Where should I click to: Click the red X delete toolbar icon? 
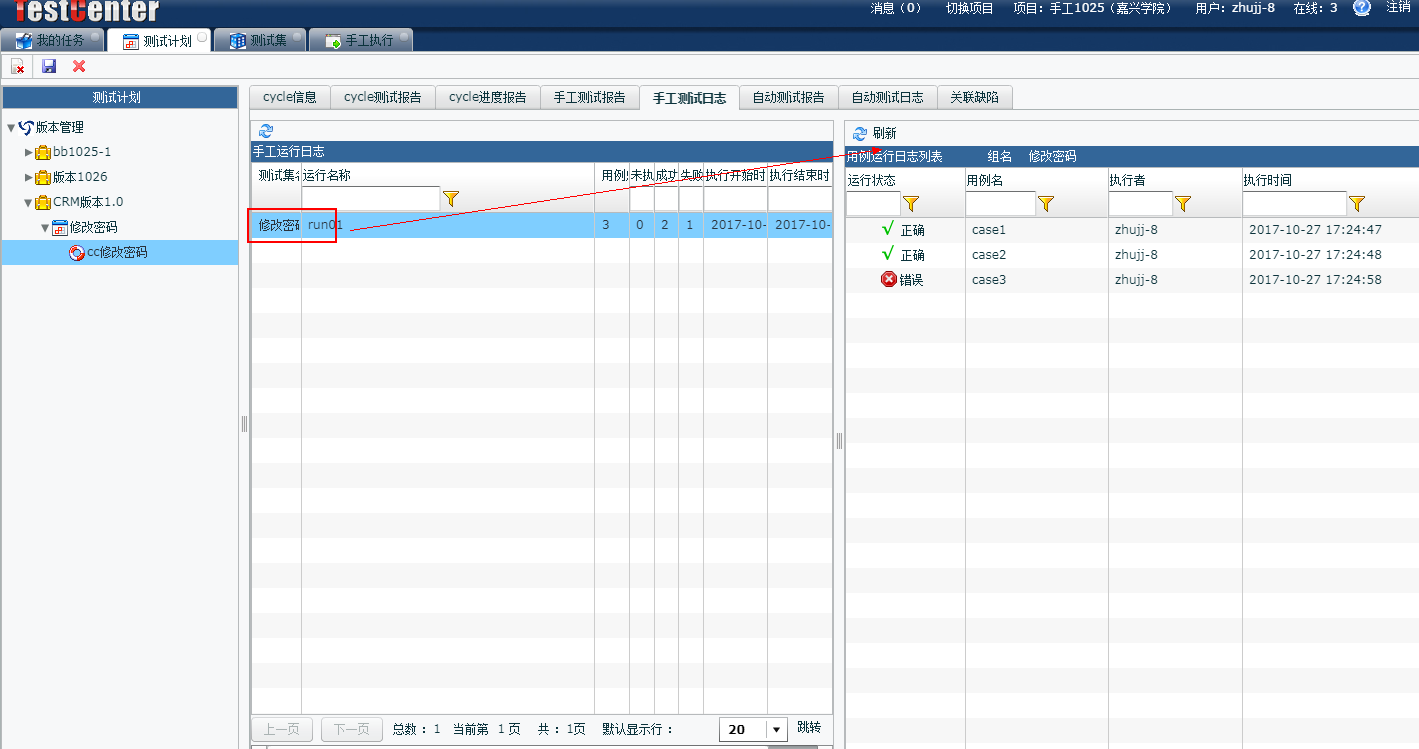[x=79, y=66]
